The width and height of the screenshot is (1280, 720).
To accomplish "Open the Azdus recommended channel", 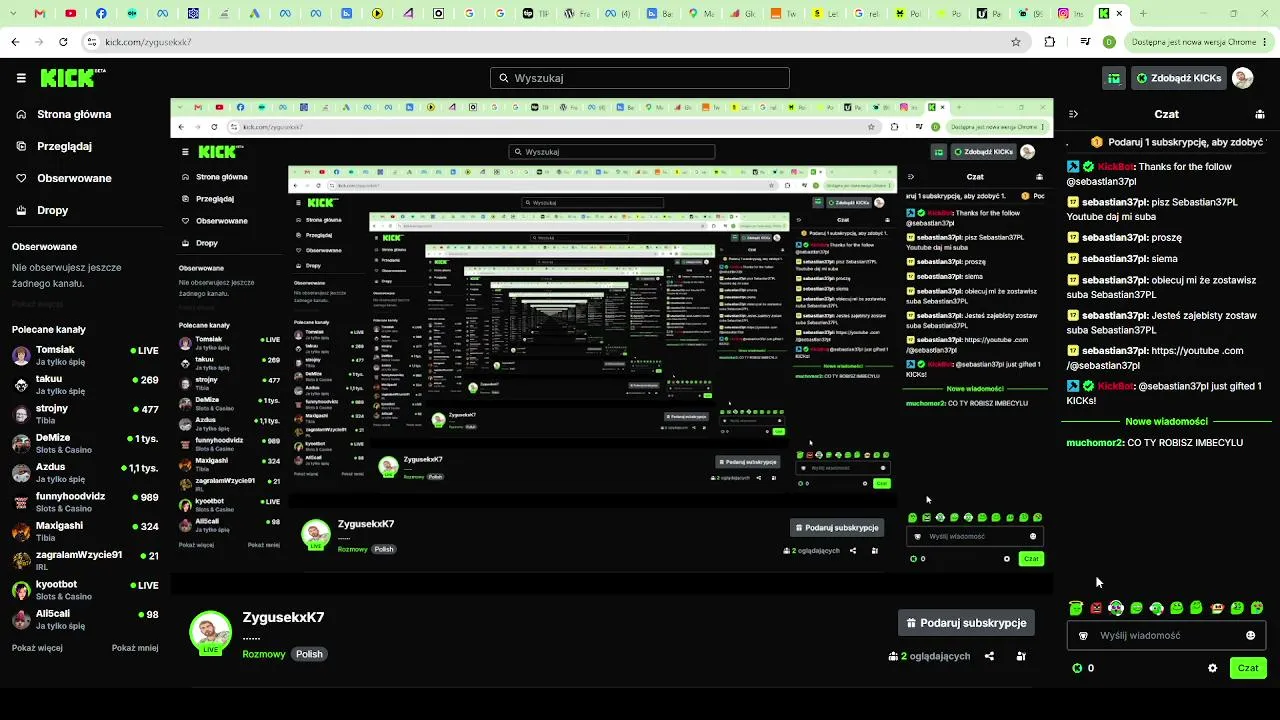I will (85, 472).
